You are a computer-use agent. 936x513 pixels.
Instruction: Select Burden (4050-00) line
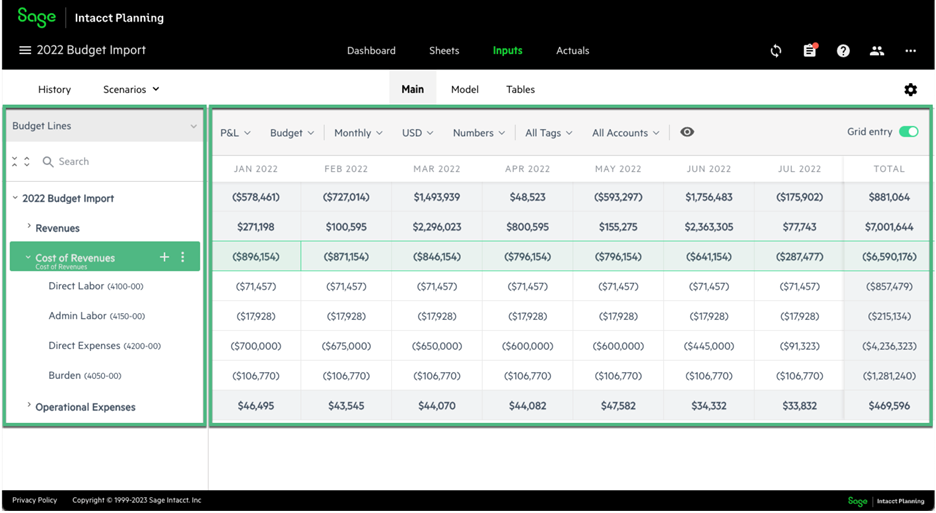85,376
